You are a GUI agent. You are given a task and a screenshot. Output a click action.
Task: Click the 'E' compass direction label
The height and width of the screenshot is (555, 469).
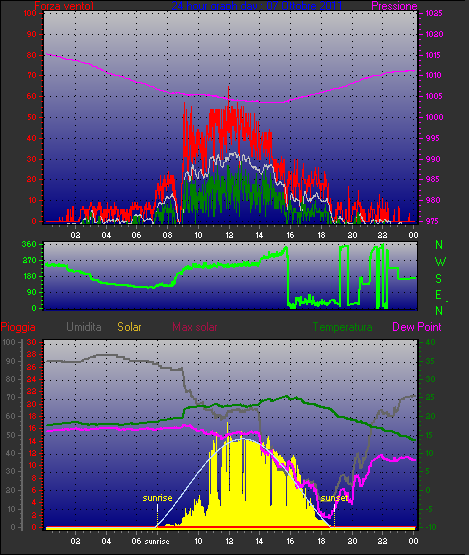[439, 295]
